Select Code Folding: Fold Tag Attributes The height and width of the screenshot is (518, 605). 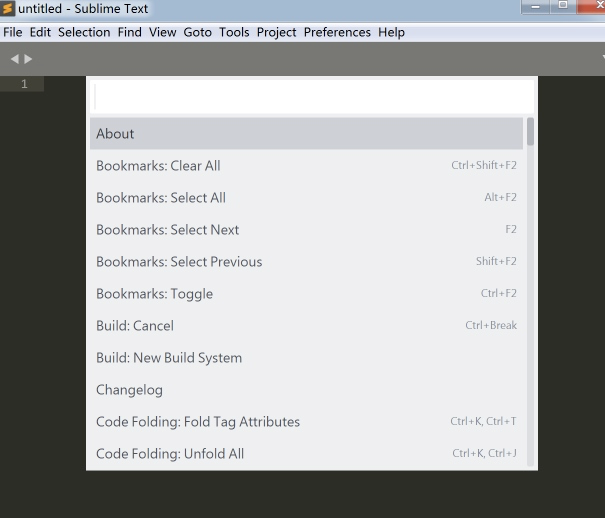click(306, 422)
